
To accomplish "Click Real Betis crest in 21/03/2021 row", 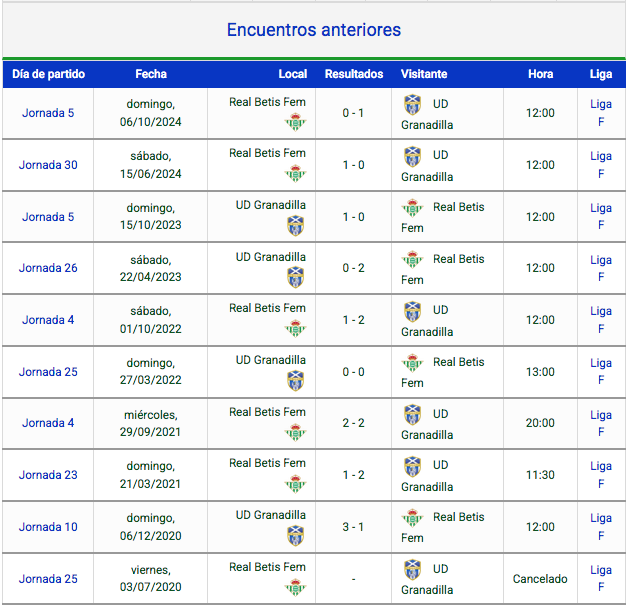I will 297,485.
